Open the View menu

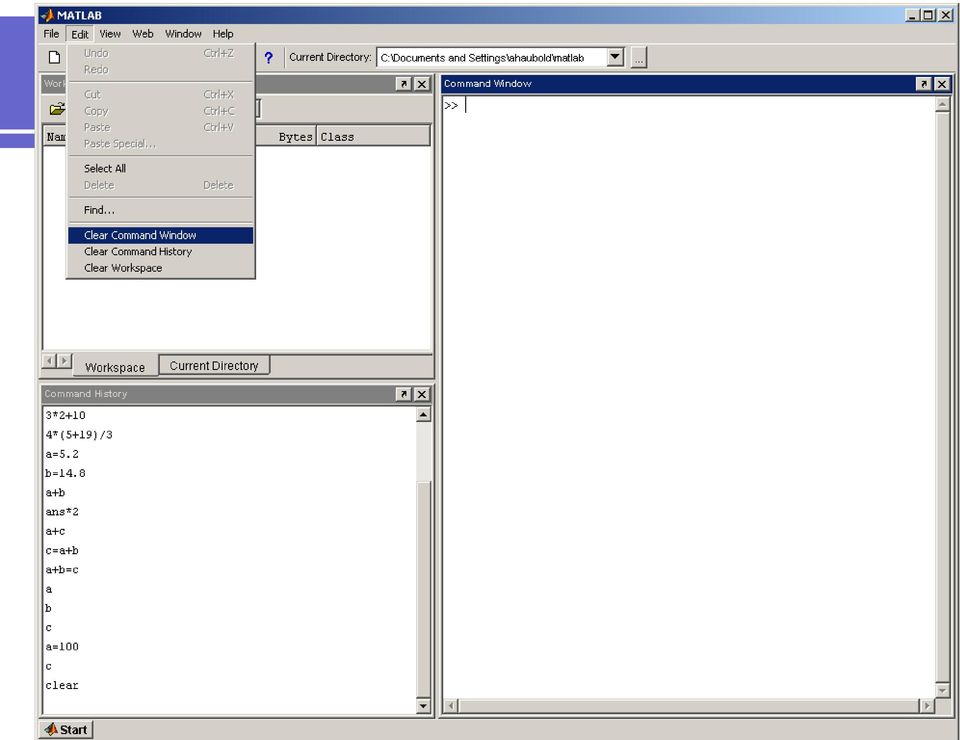pos(110,34)
